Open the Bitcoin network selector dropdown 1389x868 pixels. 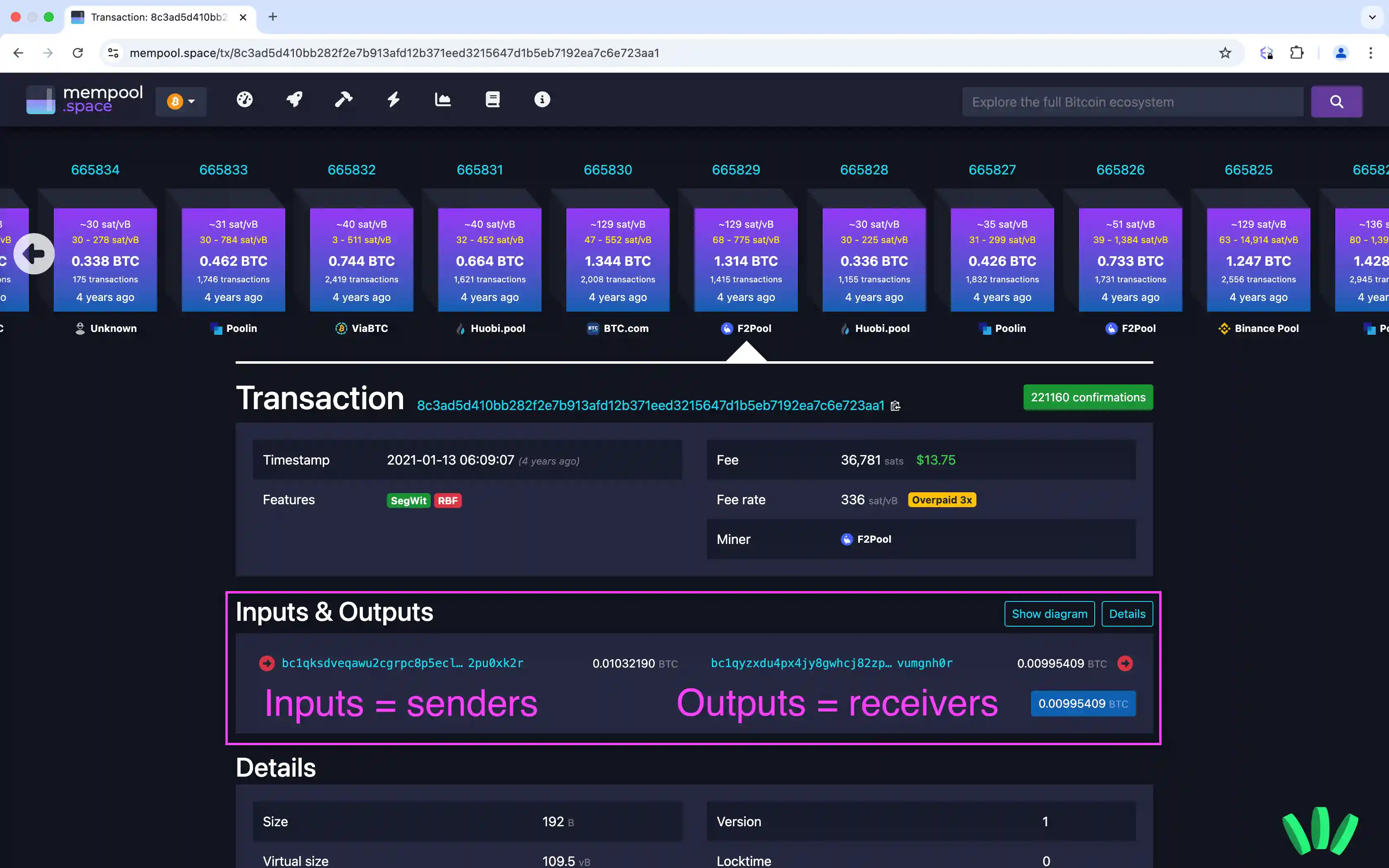181,101
